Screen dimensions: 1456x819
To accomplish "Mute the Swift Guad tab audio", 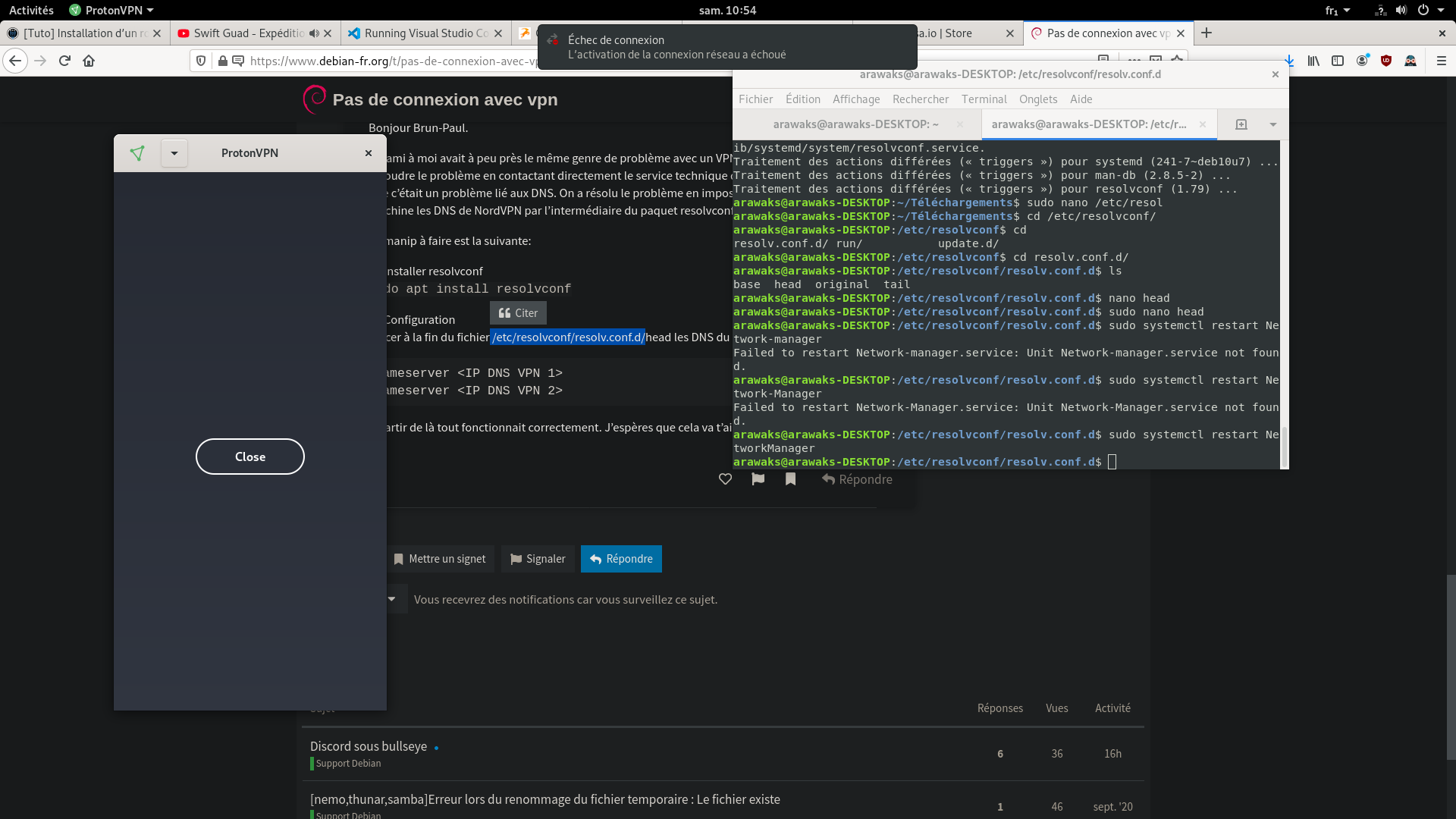I will click(x=314, y=33).
